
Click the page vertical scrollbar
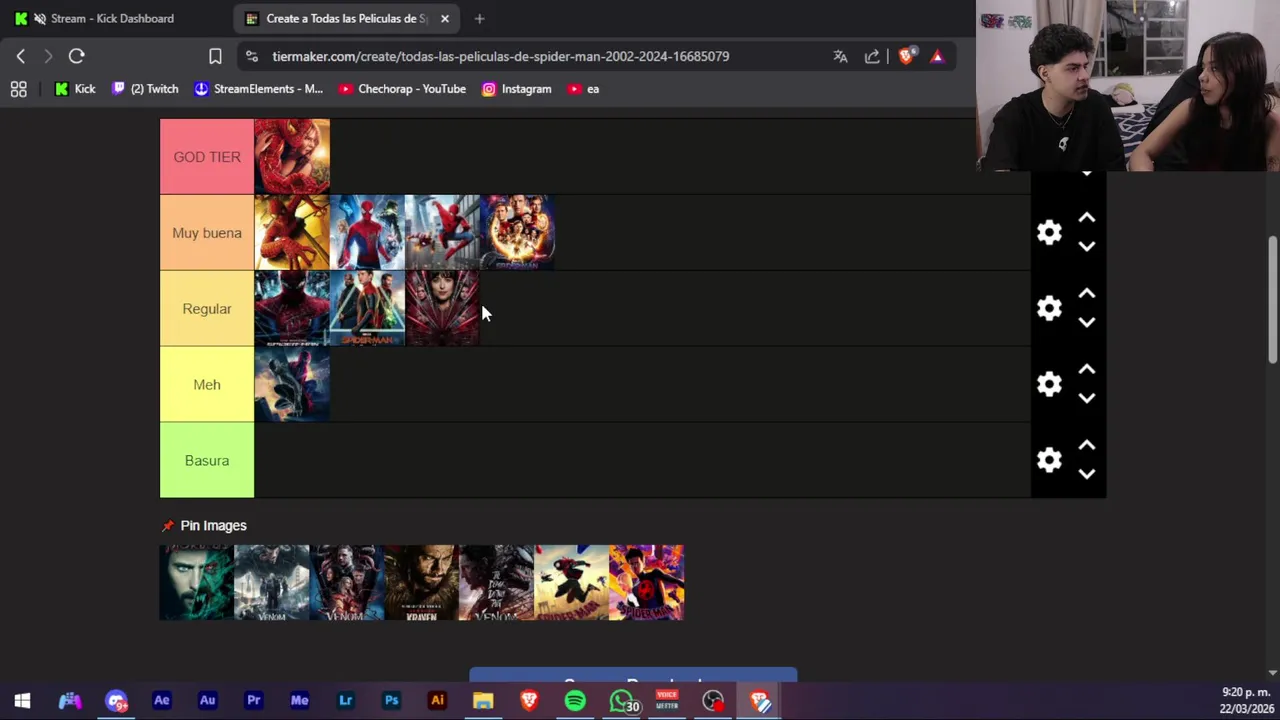tap(1273, 300)
